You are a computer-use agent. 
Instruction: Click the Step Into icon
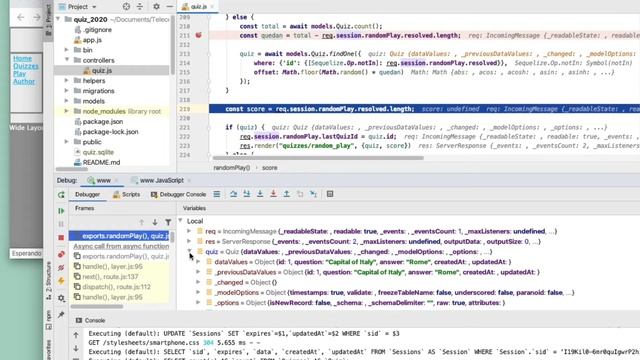click(x=247, y=194)
